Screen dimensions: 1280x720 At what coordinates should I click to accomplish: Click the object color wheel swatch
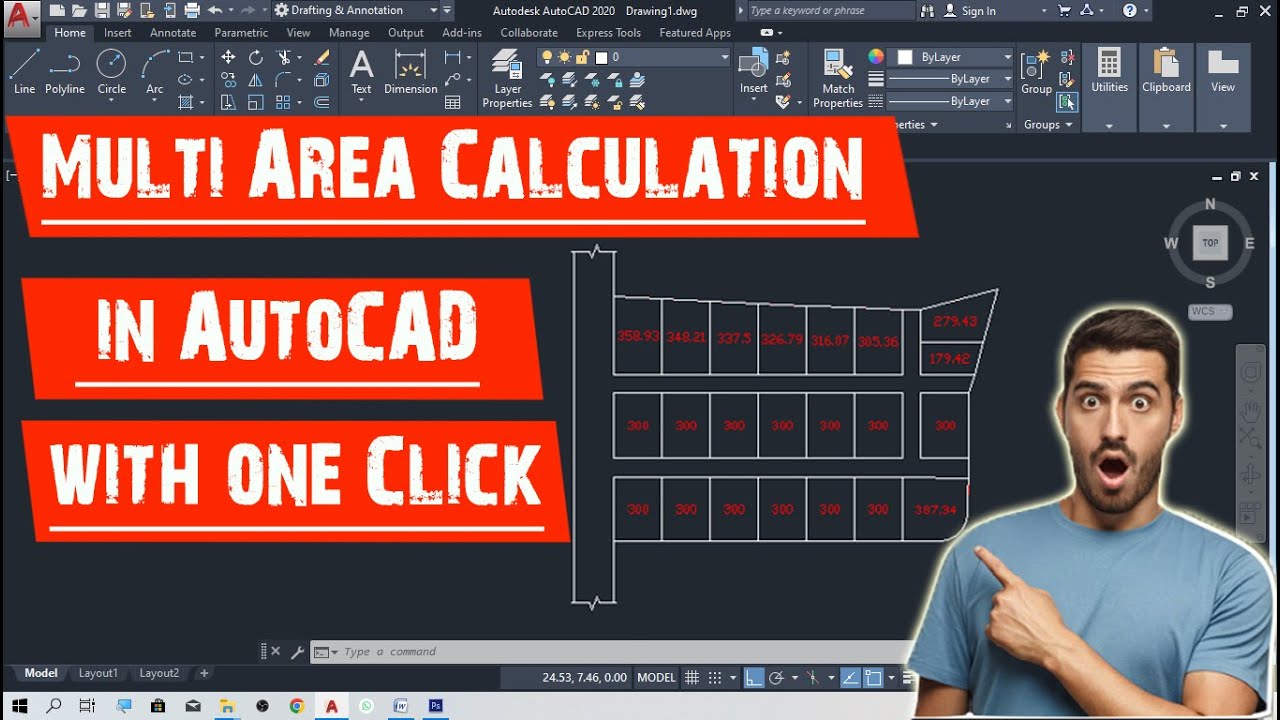click(x=876, y=57)
